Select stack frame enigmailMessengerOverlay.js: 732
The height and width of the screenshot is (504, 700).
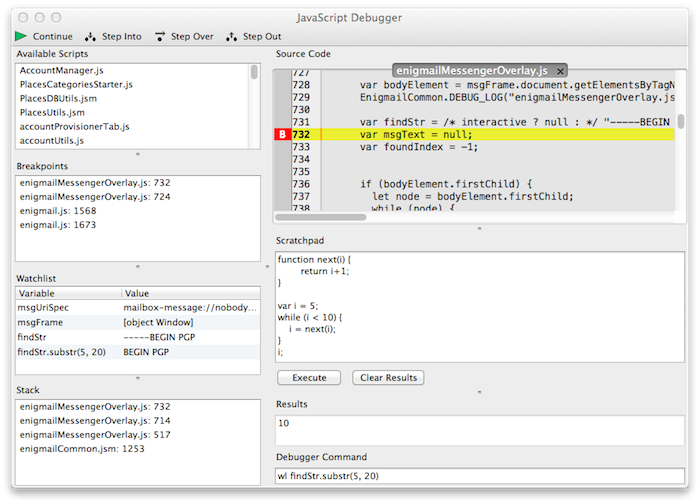coord(95,407)
